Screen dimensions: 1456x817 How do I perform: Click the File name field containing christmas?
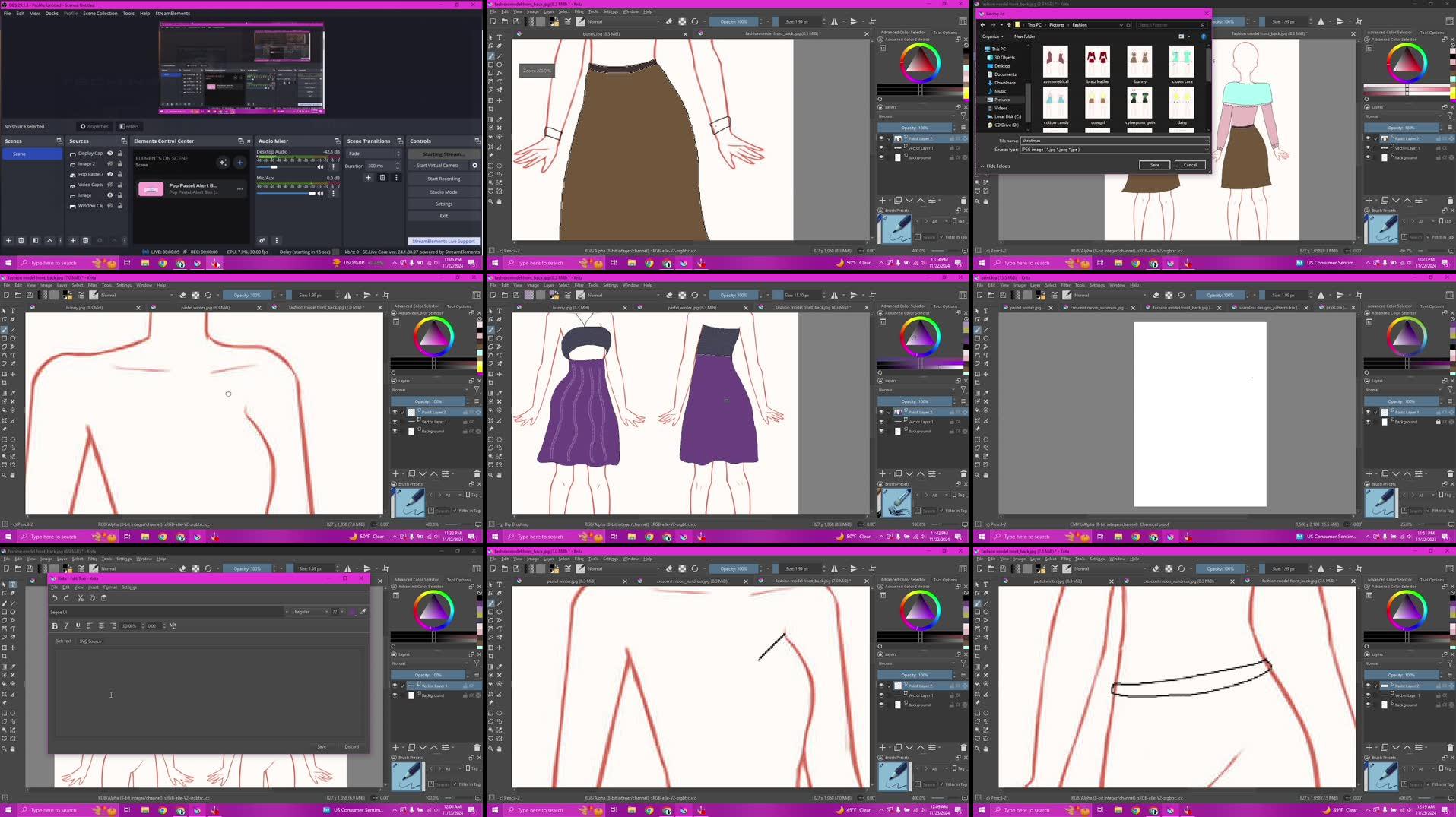[1114, 141]
